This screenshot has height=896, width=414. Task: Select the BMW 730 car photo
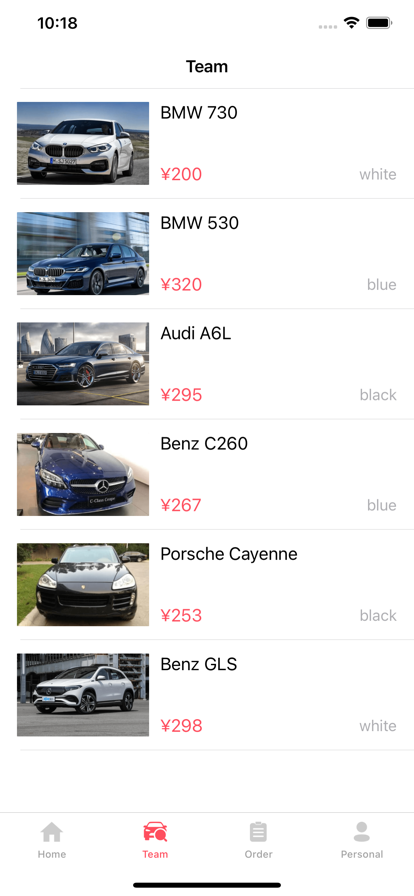pos(83,143)
